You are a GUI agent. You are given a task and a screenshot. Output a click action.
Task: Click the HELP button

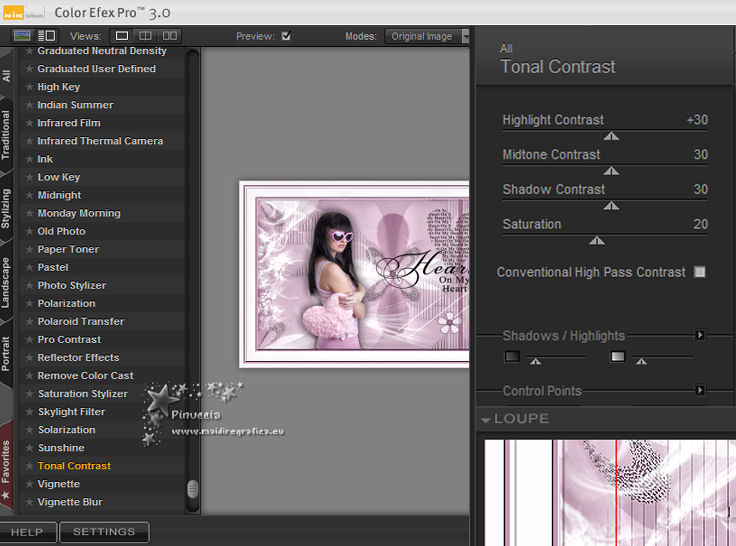27,532
